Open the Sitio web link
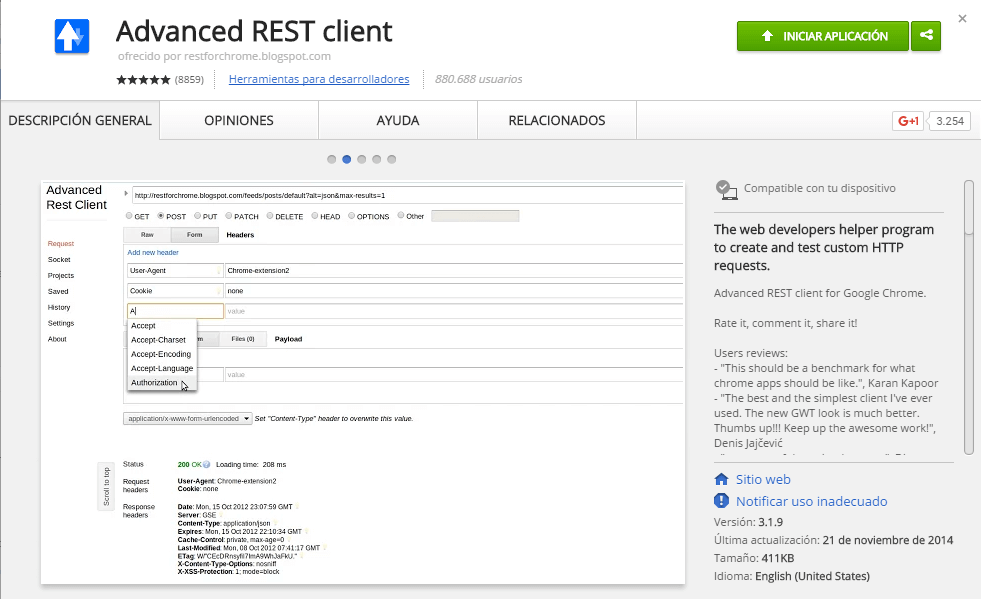981x599 pixels. pos(763,479)
